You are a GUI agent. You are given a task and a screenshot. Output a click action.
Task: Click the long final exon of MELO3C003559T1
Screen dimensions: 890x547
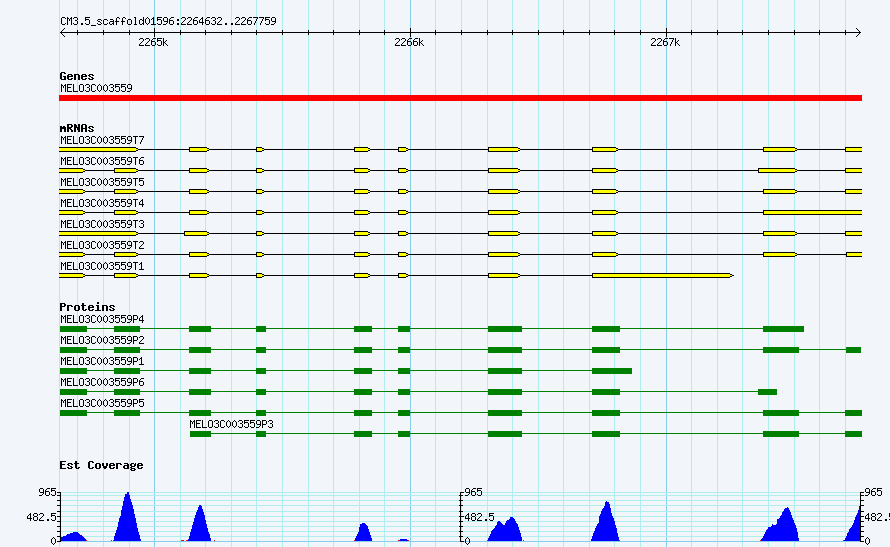coord(662,276)
